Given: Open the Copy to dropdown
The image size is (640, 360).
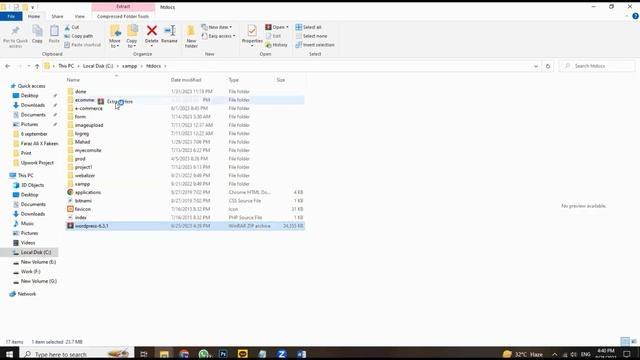Looking at the screenshot, I should [132, 36].
